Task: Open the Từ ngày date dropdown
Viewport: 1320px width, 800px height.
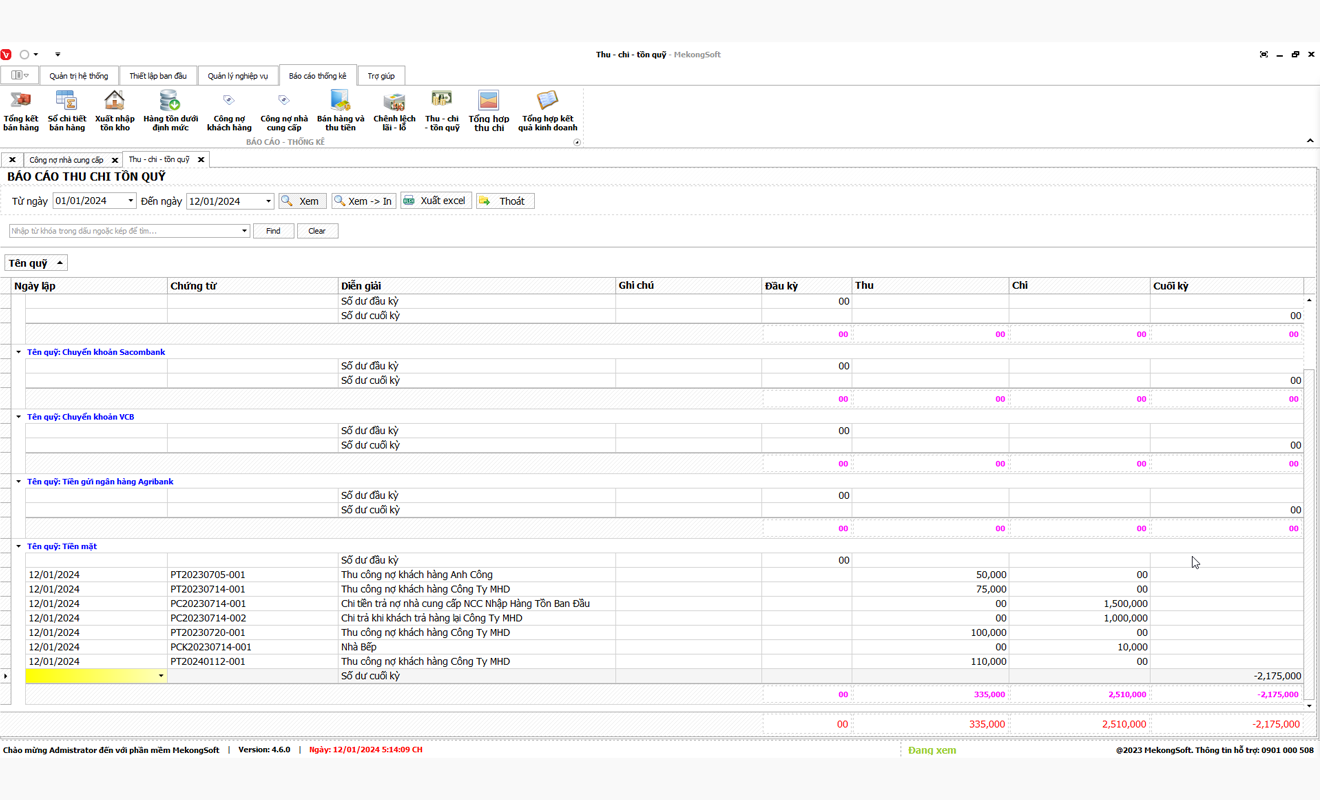Action: pyautogui.click(x=130, y=201)
